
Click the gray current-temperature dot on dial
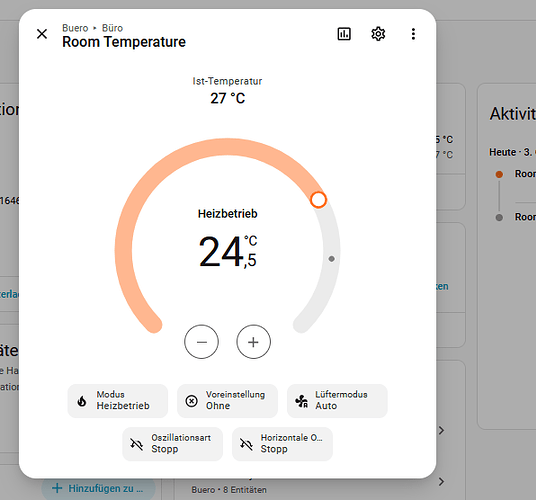331,259
